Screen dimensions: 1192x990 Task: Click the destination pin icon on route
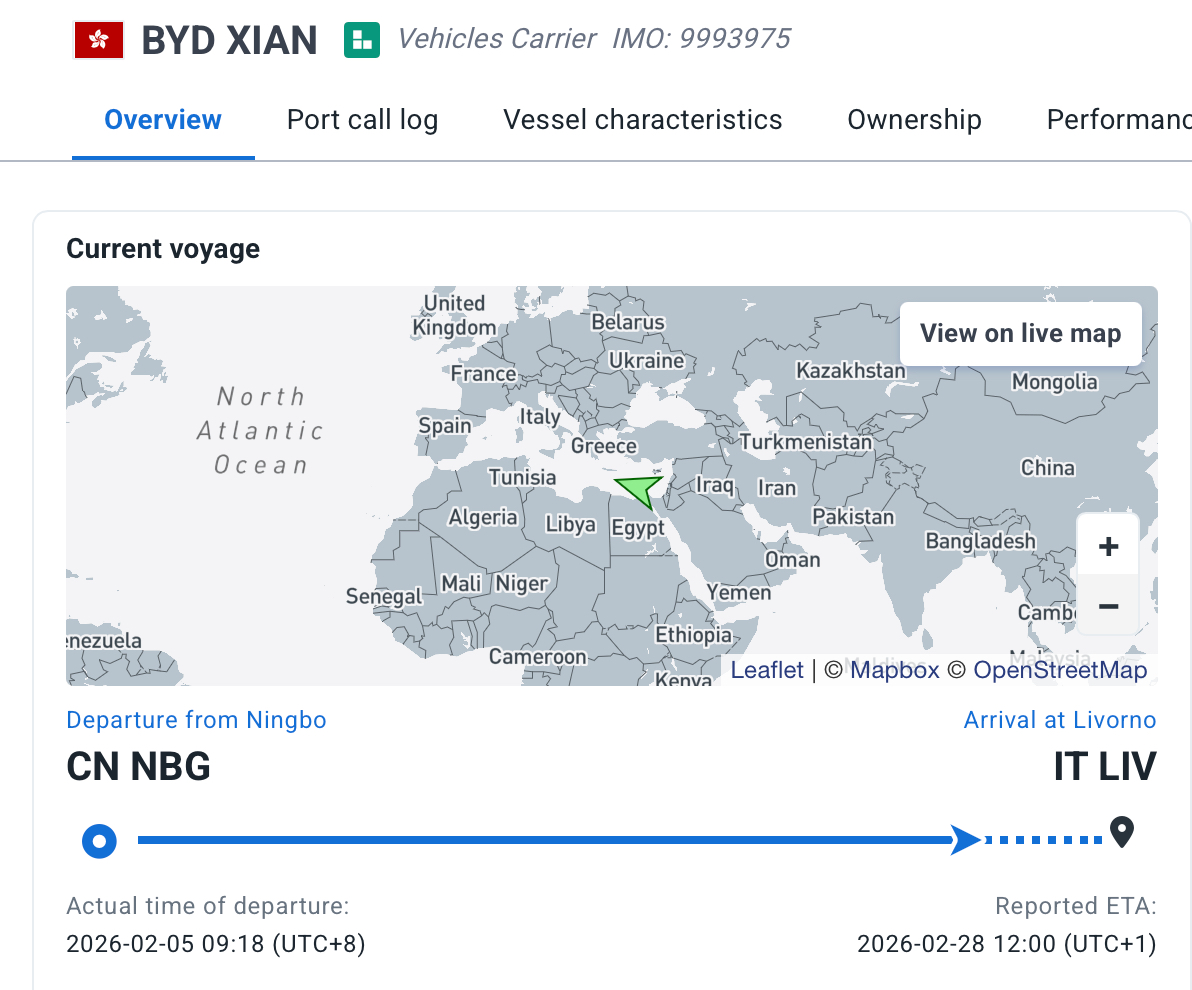[1122, 832]
